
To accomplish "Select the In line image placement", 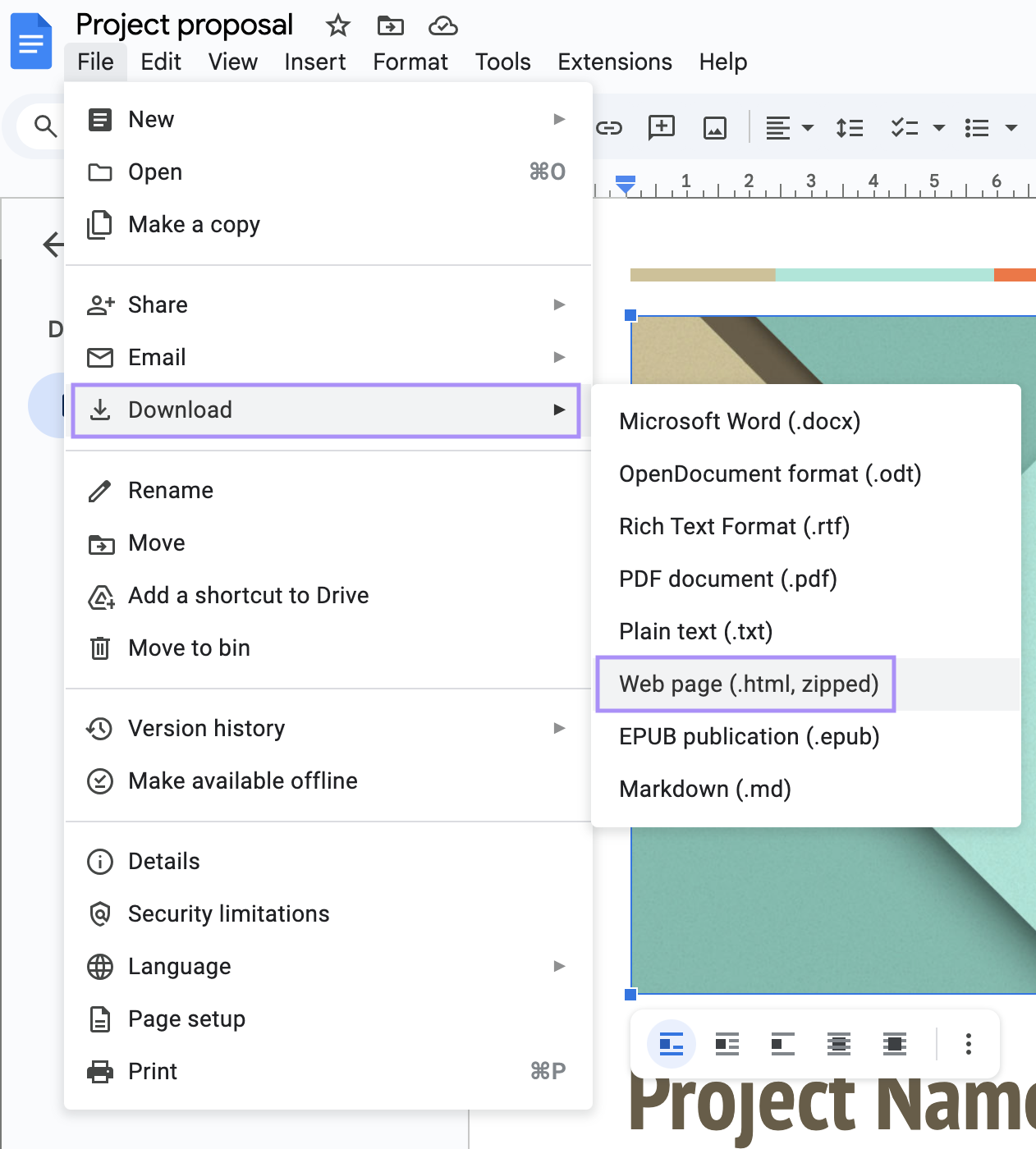I will [x=670, y=1044].
